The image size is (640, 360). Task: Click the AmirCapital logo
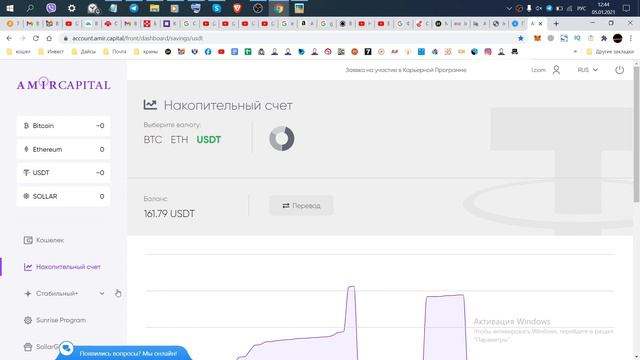click(64, 84)
